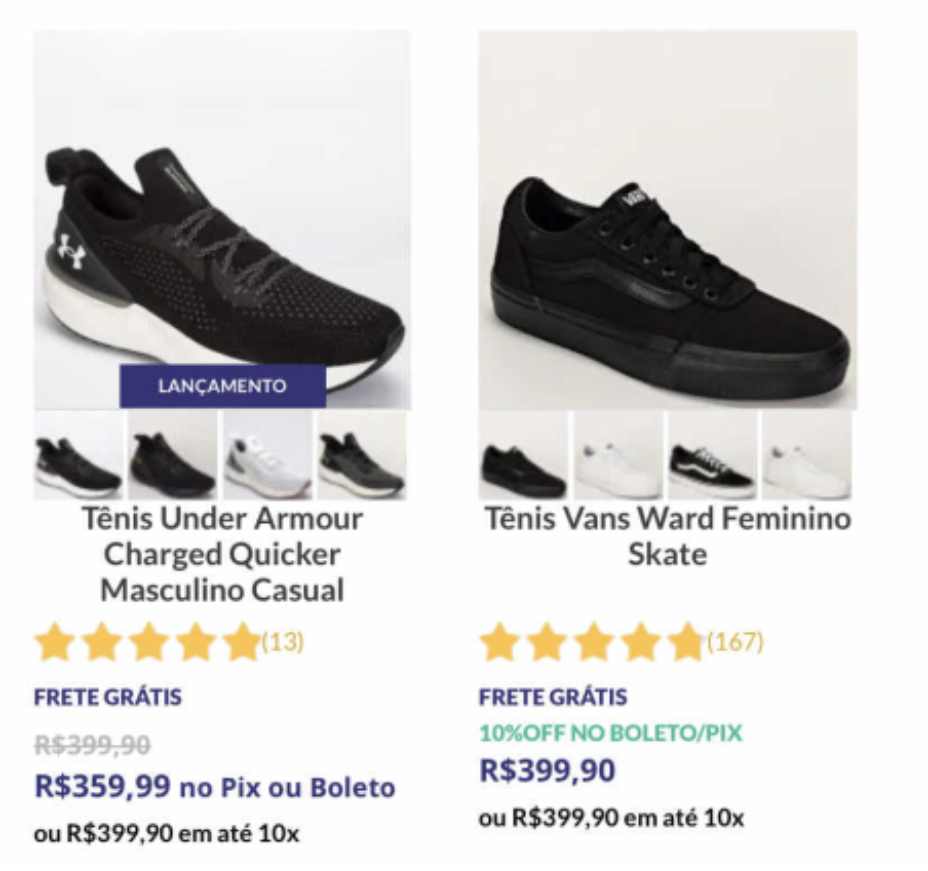
Task: Open the Vans Ward main product image
Action: click(x=667, y=220)
